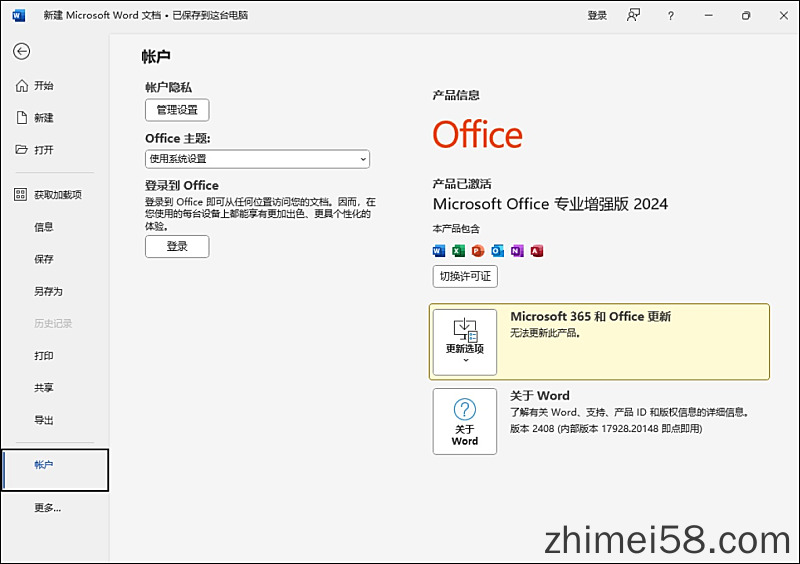Open the feedback icon in title bar
800x564 pixels.
[x=633, y=15]
